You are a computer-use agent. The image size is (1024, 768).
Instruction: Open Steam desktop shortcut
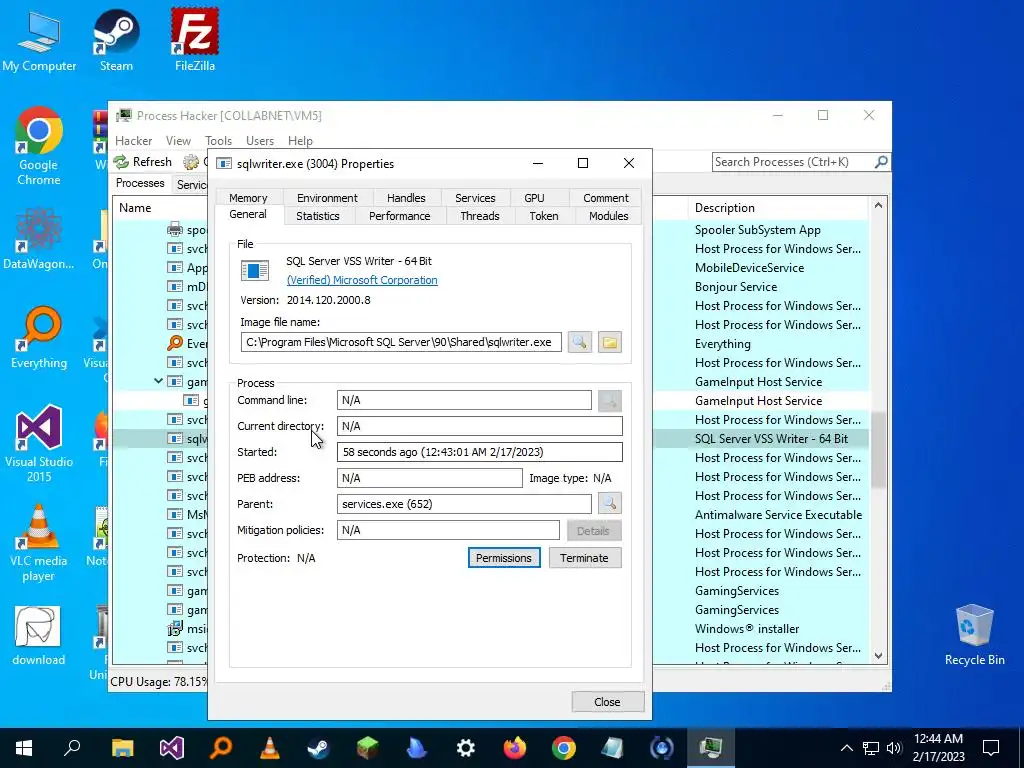click(x=116, y=39)
